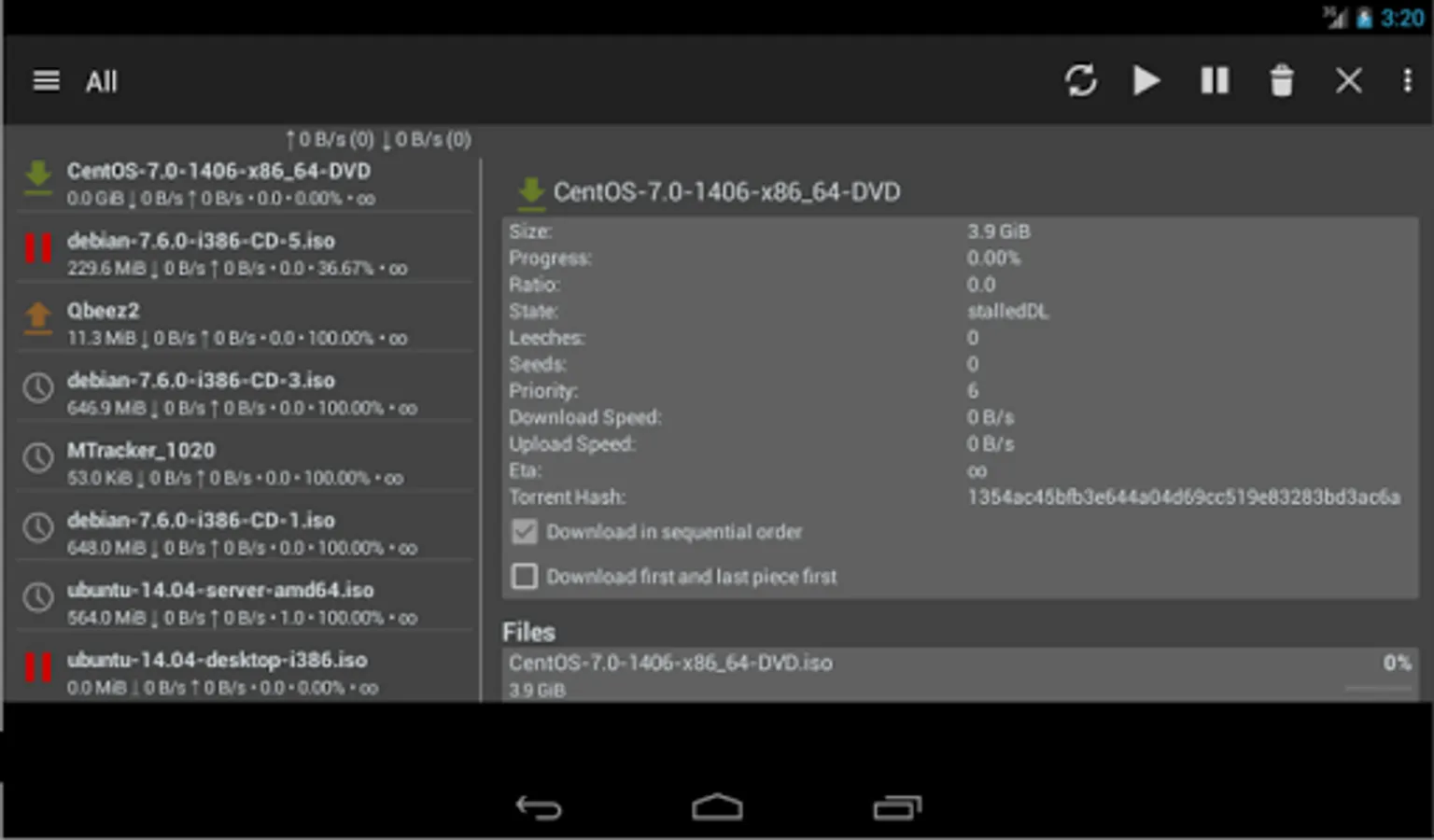Image resolution: width=1434 pixels, height=840 pixels.
Task: Tap the 3.9 GiB size value
Action: click(999, 231)
